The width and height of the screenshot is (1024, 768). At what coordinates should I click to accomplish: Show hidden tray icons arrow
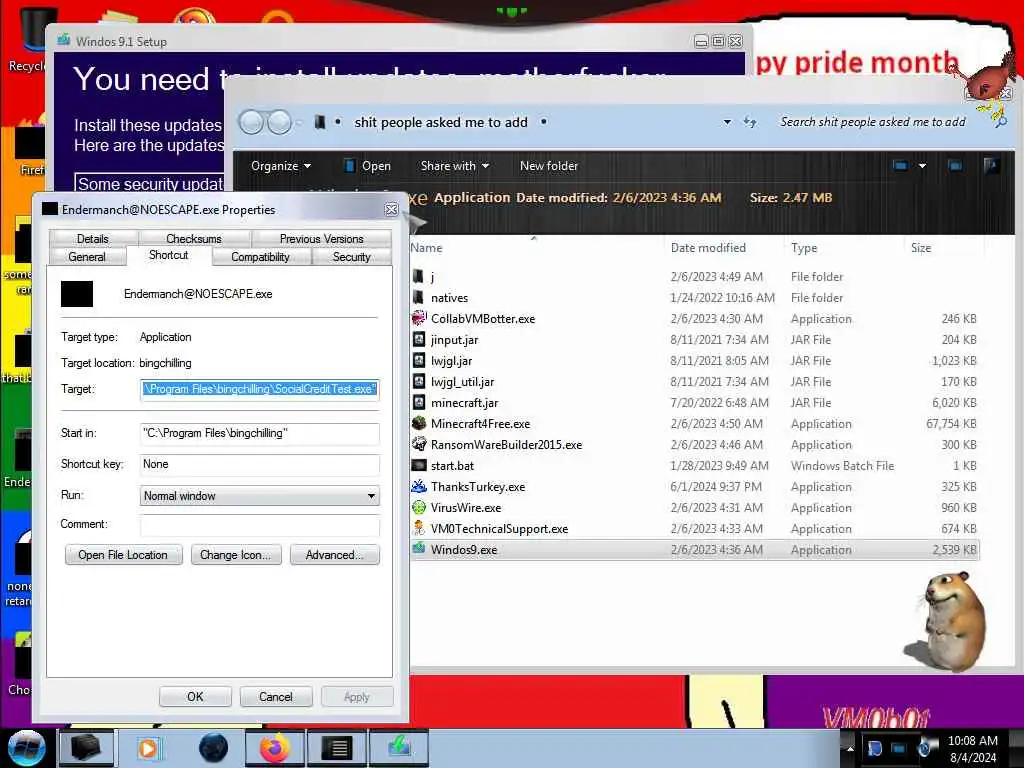pos(850,748)
